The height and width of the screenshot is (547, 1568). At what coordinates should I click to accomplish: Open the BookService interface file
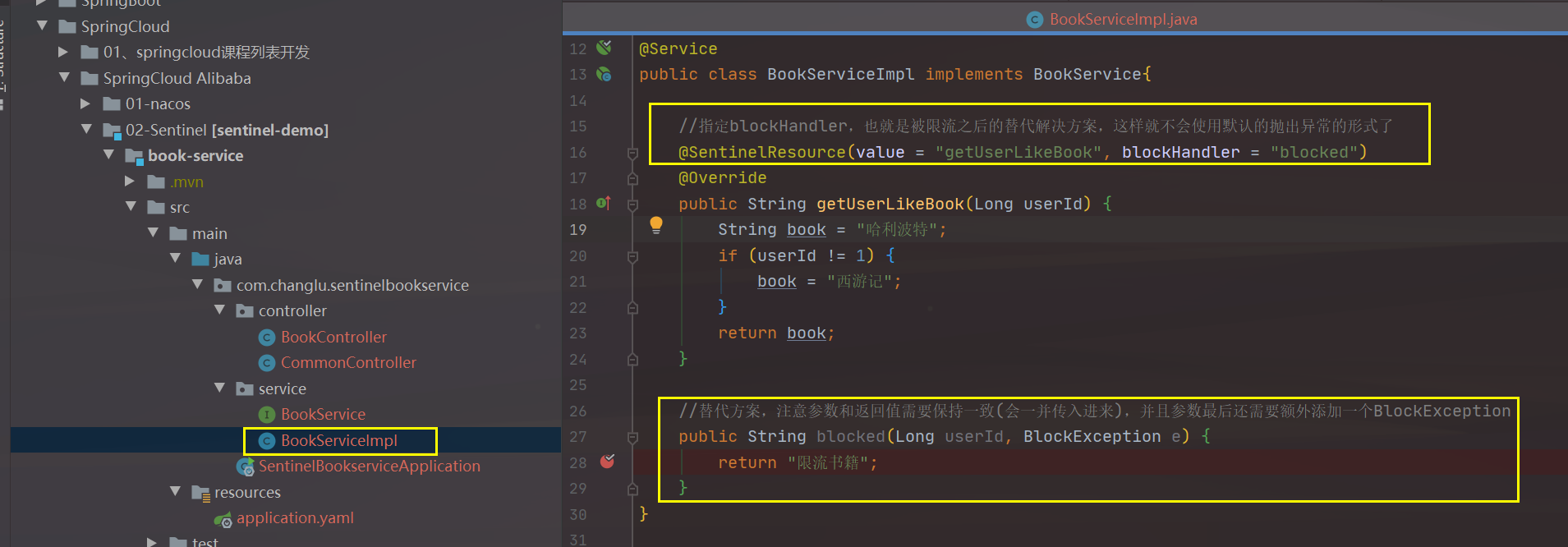(x=323, y=414)
